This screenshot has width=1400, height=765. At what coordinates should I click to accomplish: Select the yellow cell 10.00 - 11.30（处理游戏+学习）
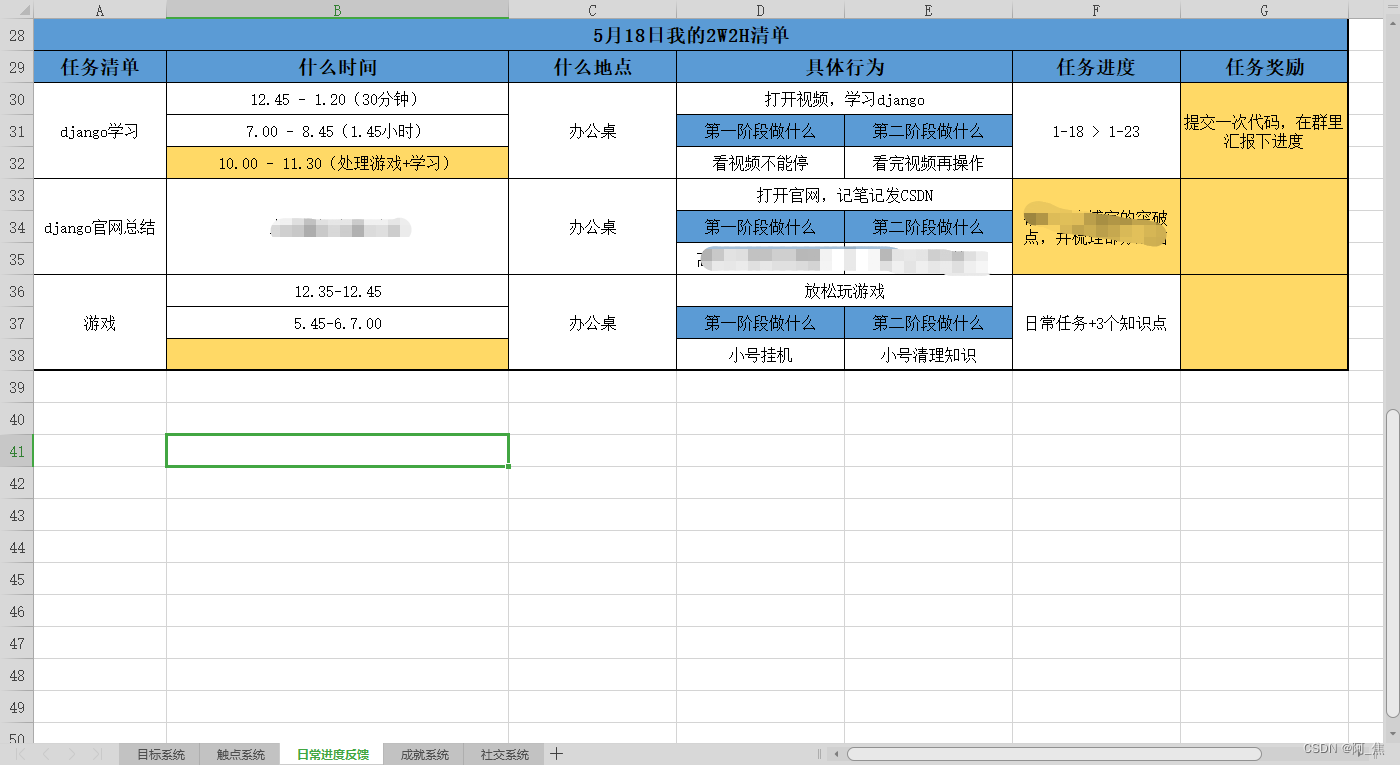click(x=337, y=163)
